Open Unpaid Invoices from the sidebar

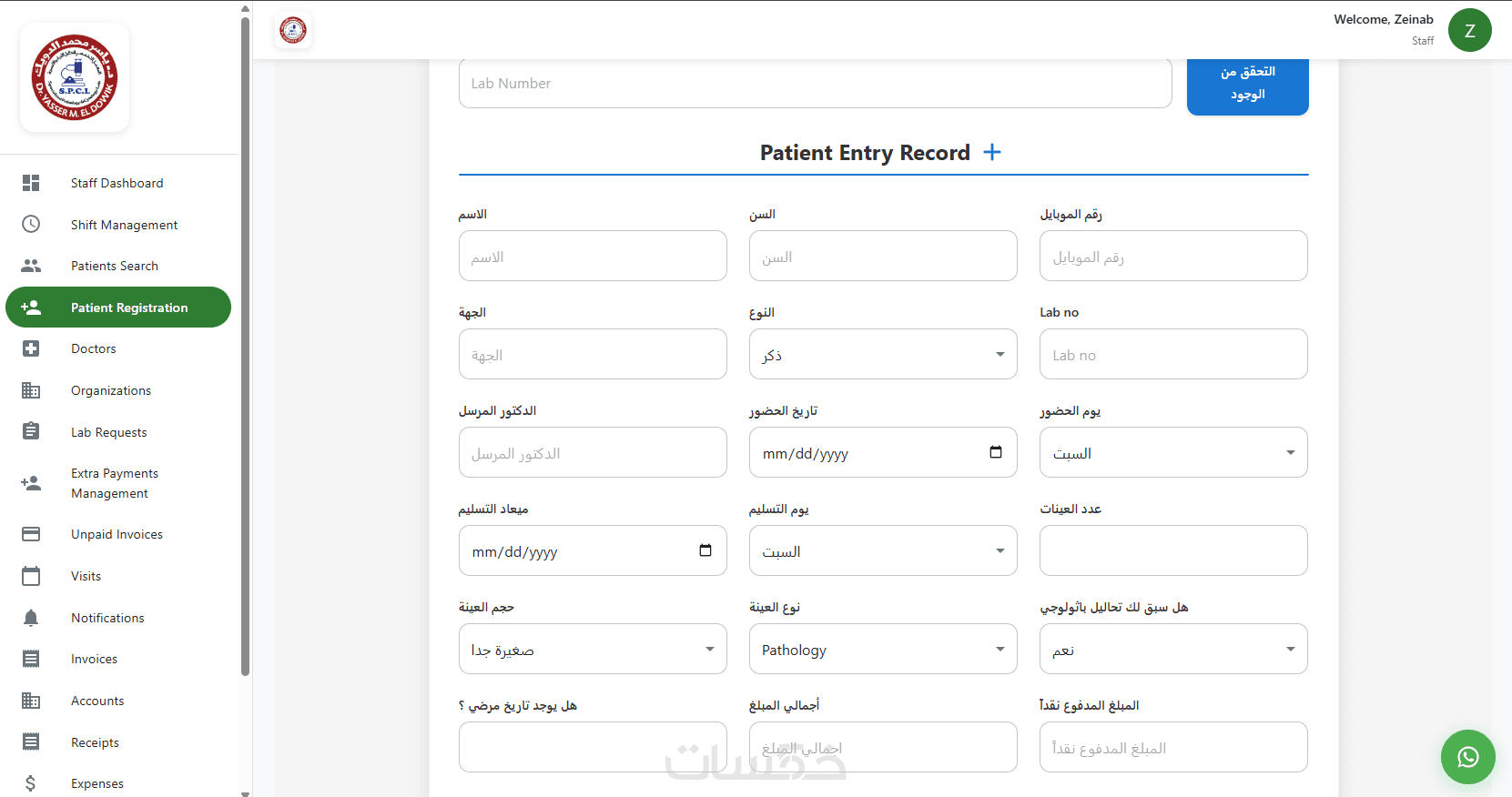pyautogui.click(x=117, y=534)
